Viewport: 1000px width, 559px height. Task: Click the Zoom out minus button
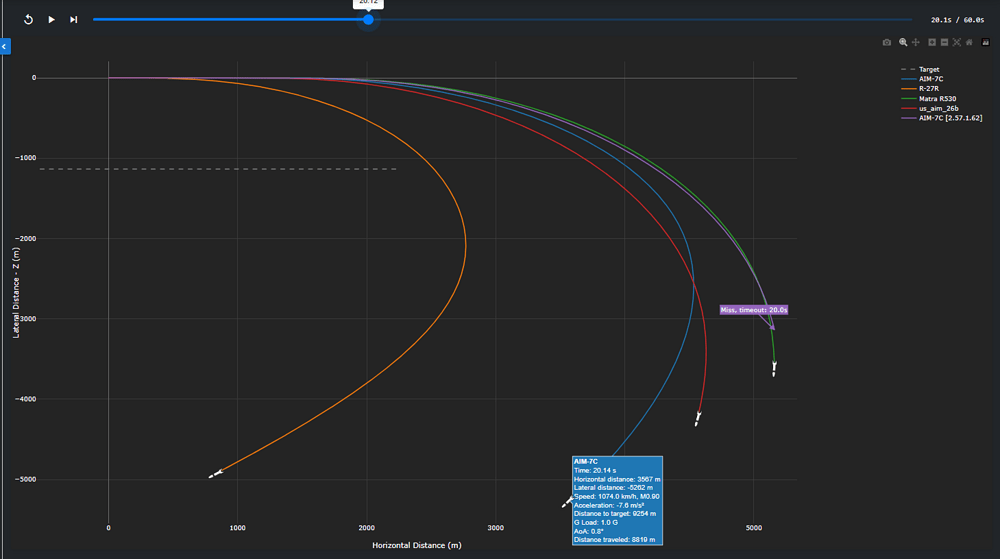[945, 42]
